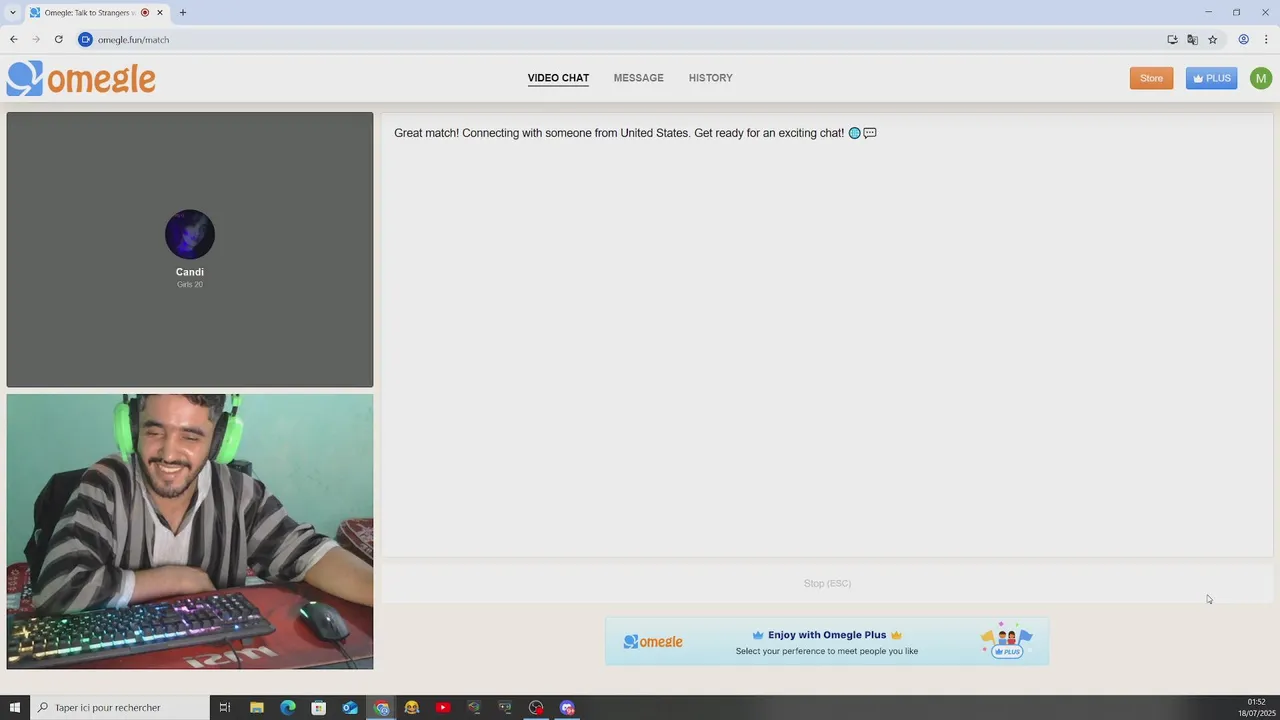The height and width of the screenshot is (720, 1280).
Task: Open Microsoft Store from the taskbar
Action: [x=319, y=708]
